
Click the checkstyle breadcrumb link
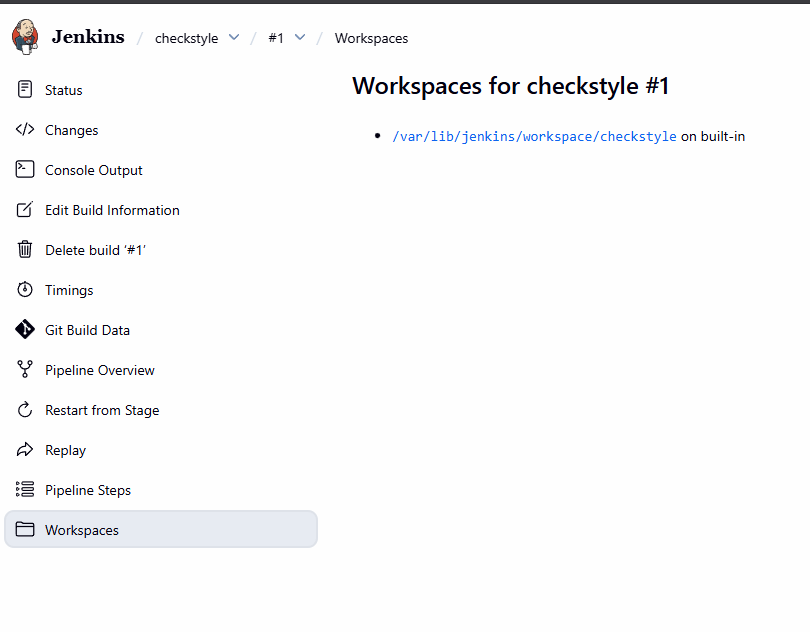point(186,38)
